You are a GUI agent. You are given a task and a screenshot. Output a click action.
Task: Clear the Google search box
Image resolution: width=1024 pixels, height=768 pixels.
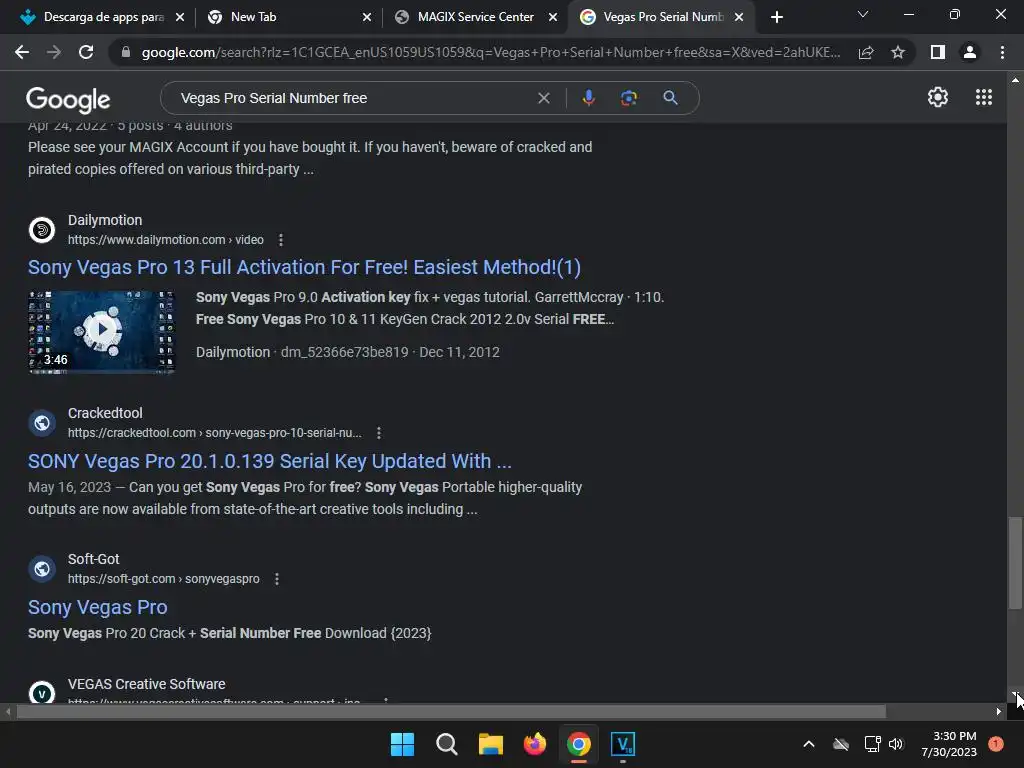[543, 98]
